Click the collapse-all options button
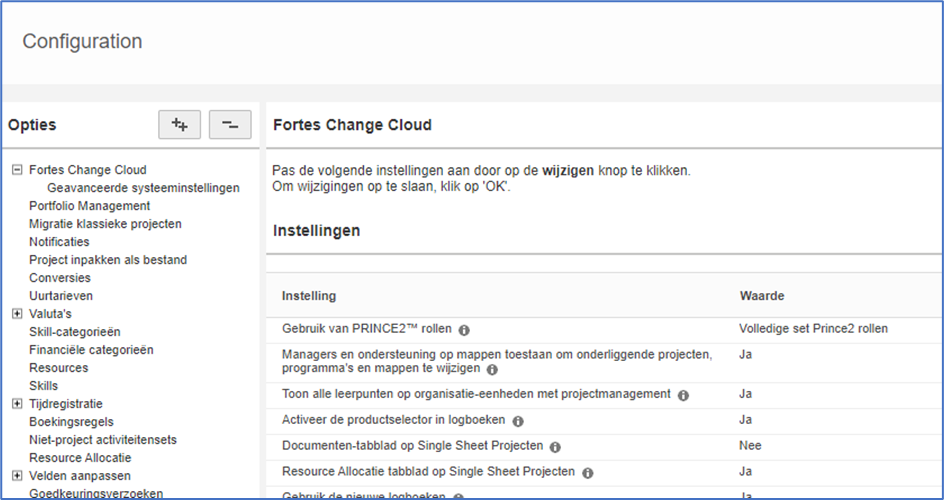The height and width of the screenshot is (500, 944). pos(230,125)
